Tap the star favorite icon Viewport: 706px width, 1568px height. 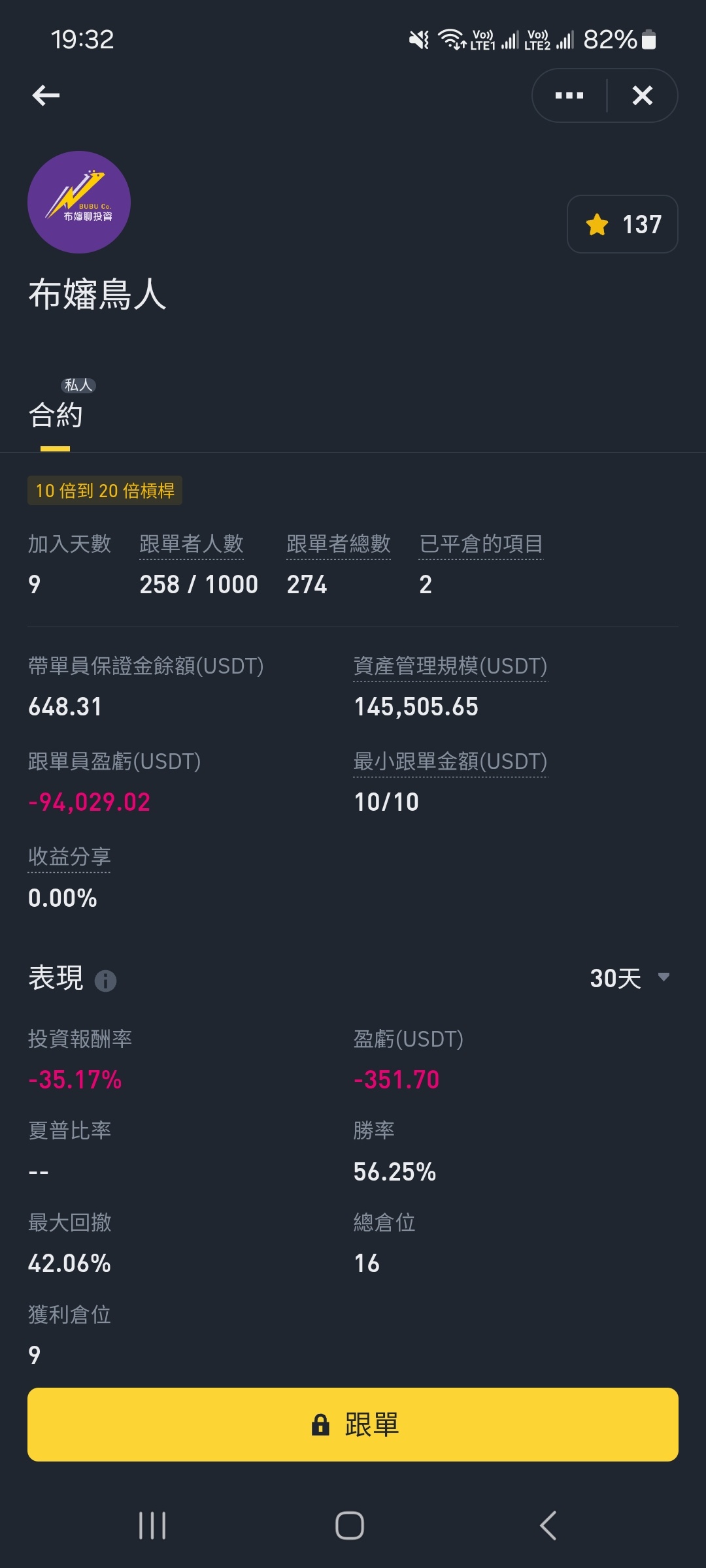click(597, 225)
